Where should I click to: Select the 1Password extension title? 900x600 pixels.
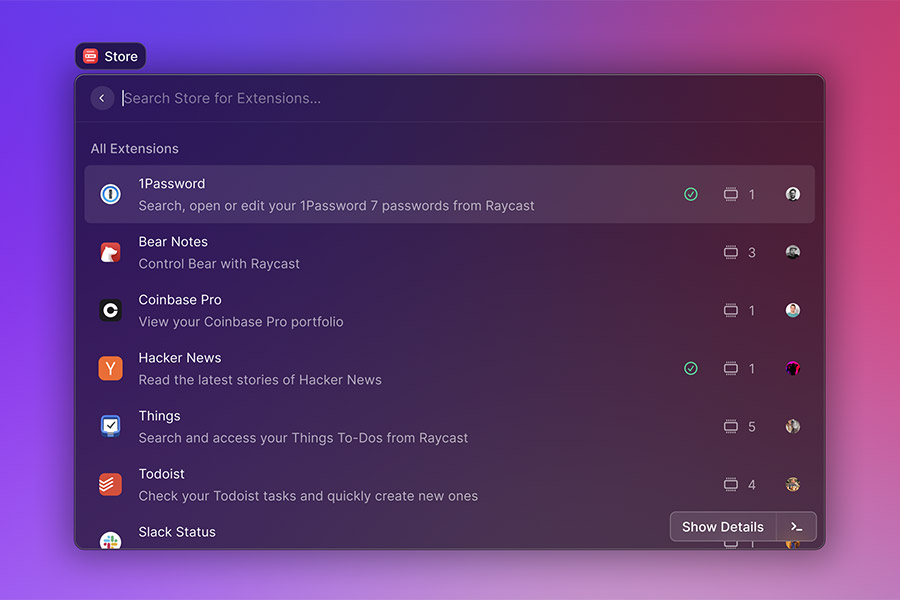point(172,184)
